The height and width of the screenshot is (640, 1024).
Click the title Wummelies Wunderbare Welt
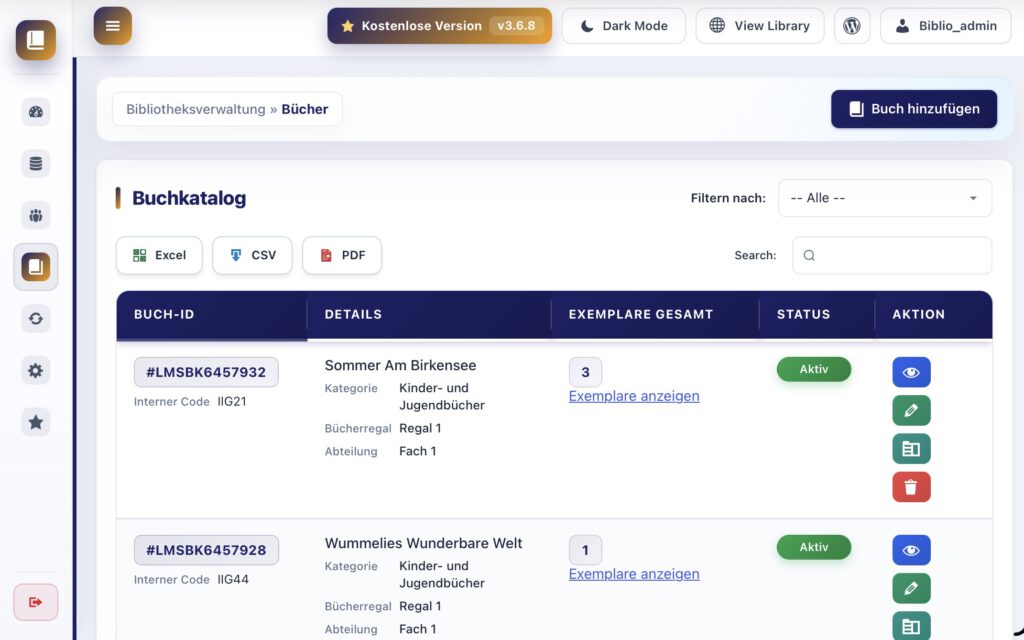coord(423,543)
